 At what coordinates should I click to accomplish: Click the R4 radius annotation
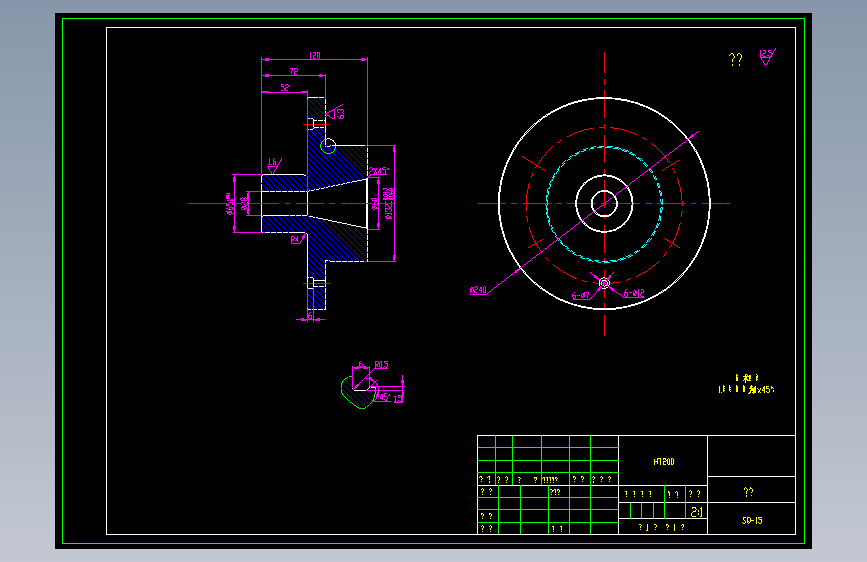point(297,240)
